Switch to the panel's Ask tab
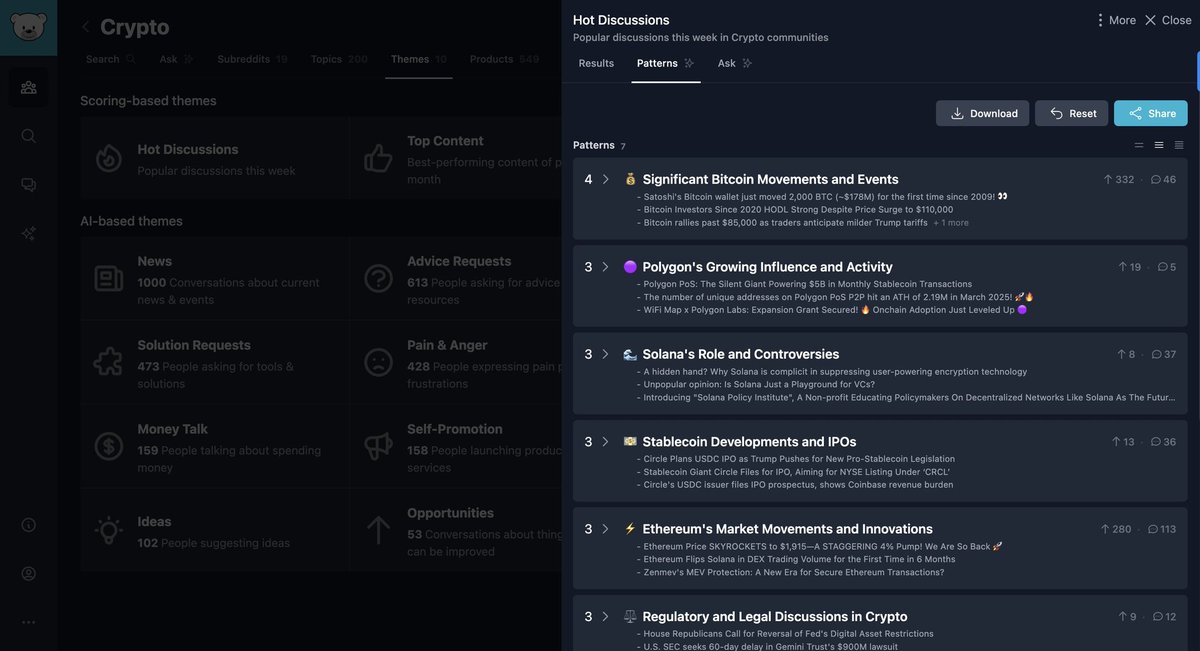The image size is (1200, 651). (735, 63)
